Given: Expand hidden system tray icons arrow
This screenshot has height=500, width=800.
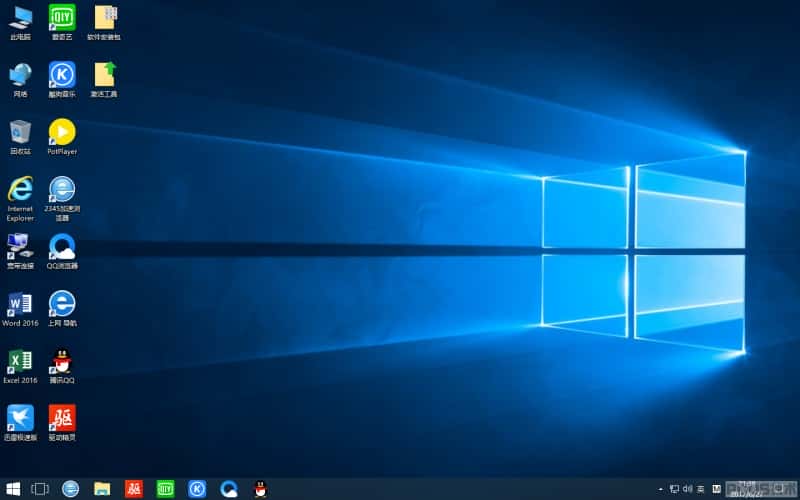Looking at the screenshot, I should coord(661,489).
